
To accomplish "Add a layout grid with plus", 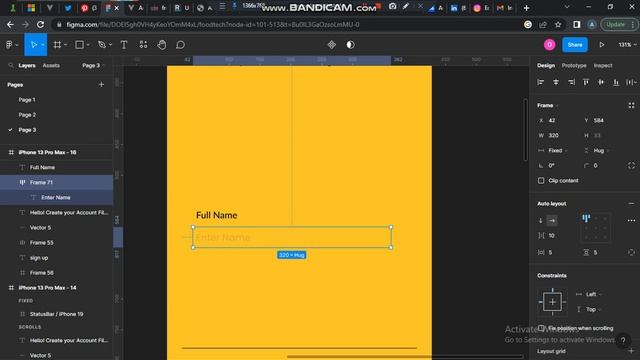I will (x=631, y=351).
